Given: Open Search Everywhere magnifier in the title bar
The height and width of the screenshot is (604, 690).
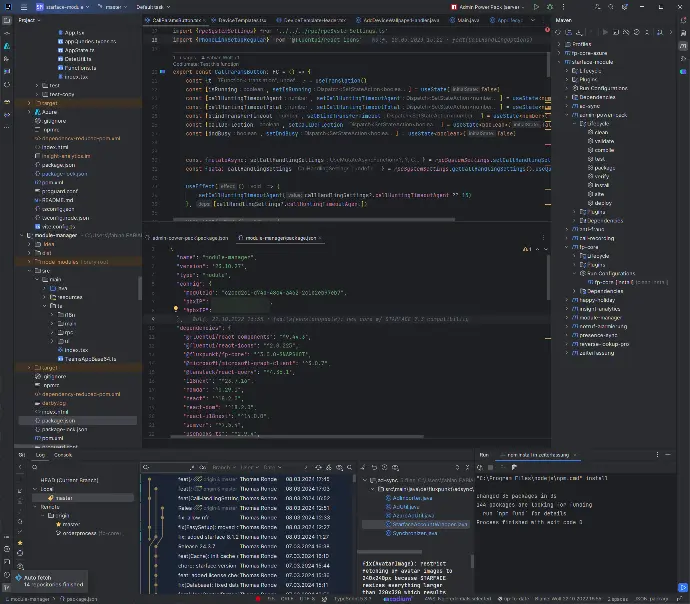Looking at the screenshot, I should [x=611, y=7].
